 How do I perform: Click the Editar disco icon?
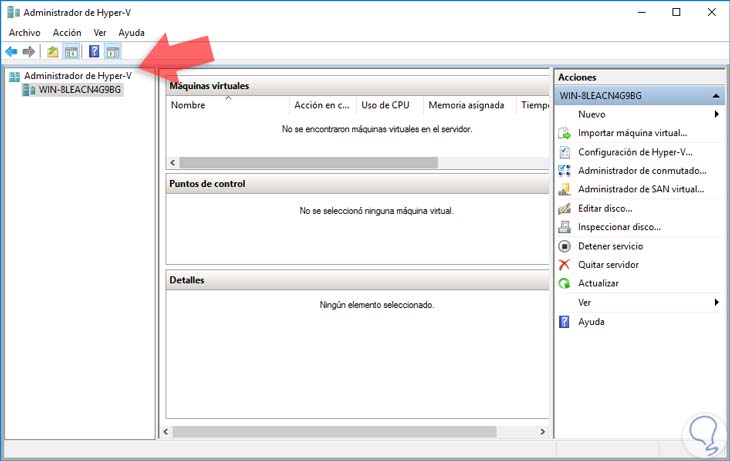[x=564, y=209]
